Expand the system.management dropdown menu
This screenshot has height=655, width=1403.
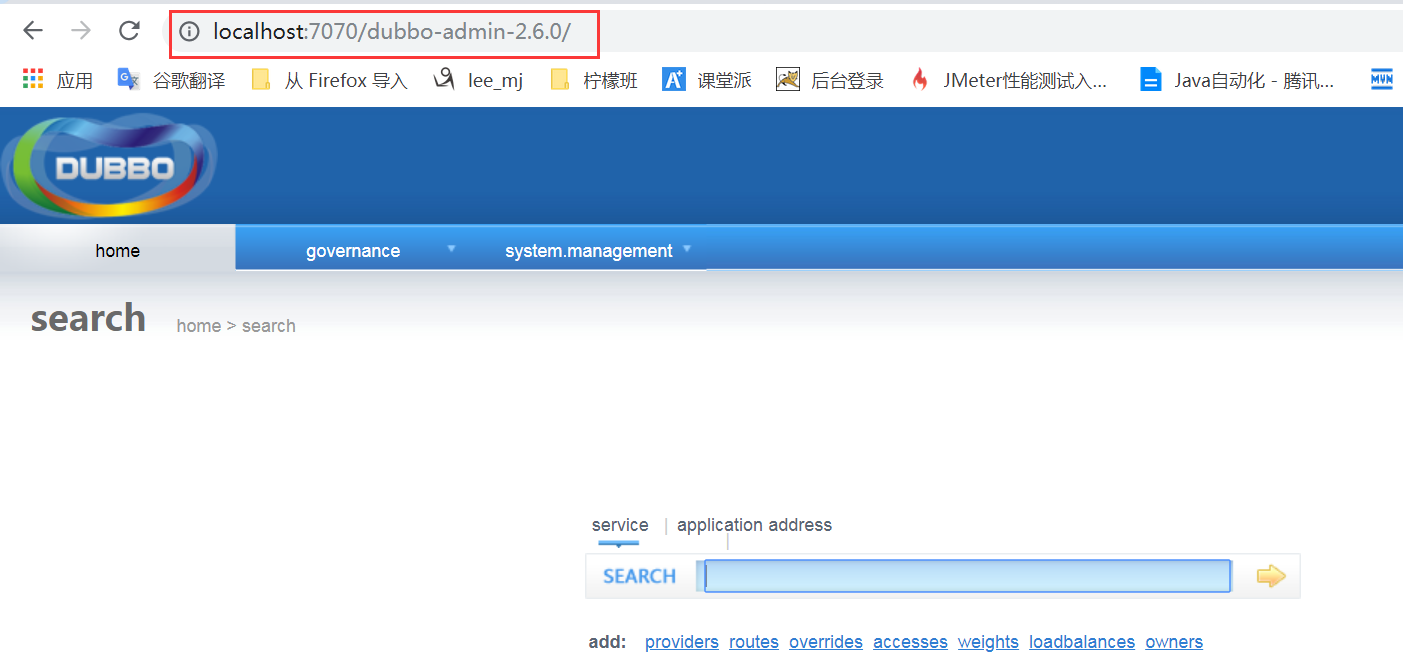tap(589, 251)
